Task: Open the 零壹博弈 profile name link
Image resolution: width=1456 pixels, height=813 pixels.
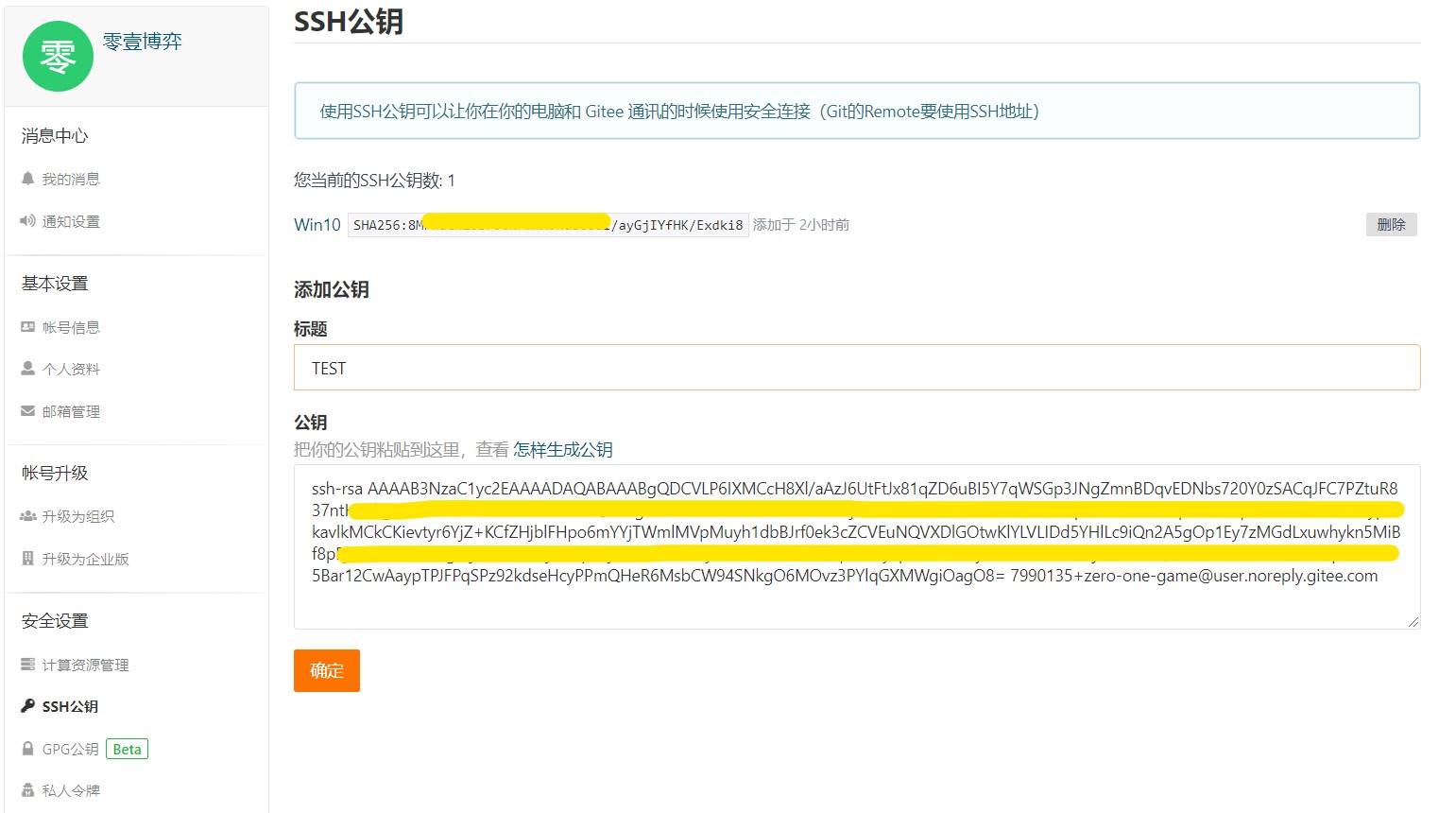Action: 143,42
